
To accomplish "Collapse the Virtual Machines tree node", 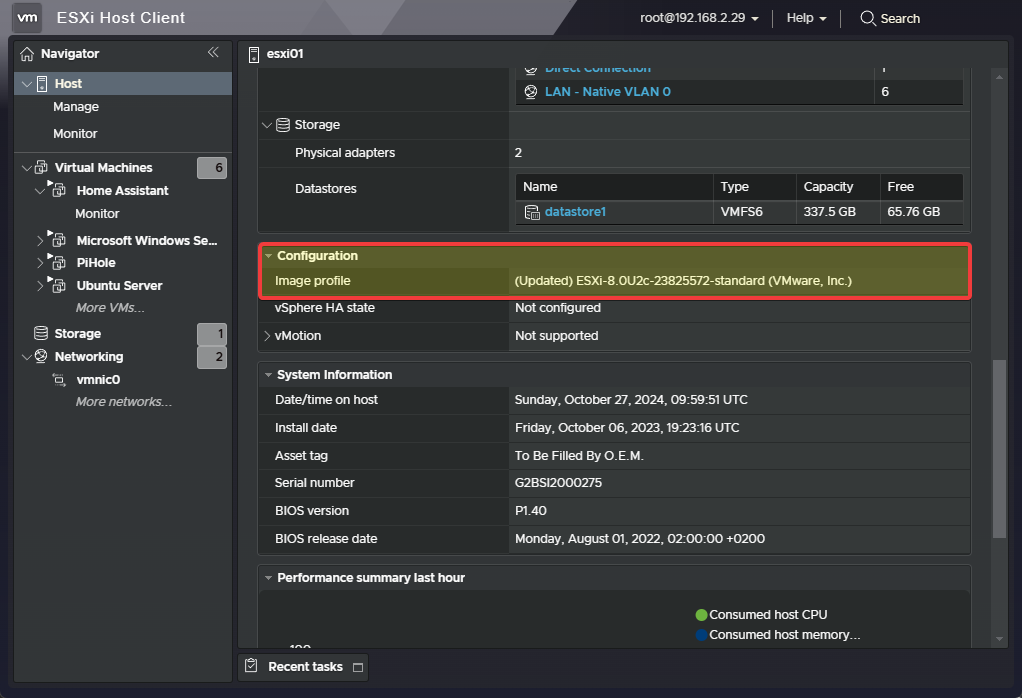I will 27,167.
